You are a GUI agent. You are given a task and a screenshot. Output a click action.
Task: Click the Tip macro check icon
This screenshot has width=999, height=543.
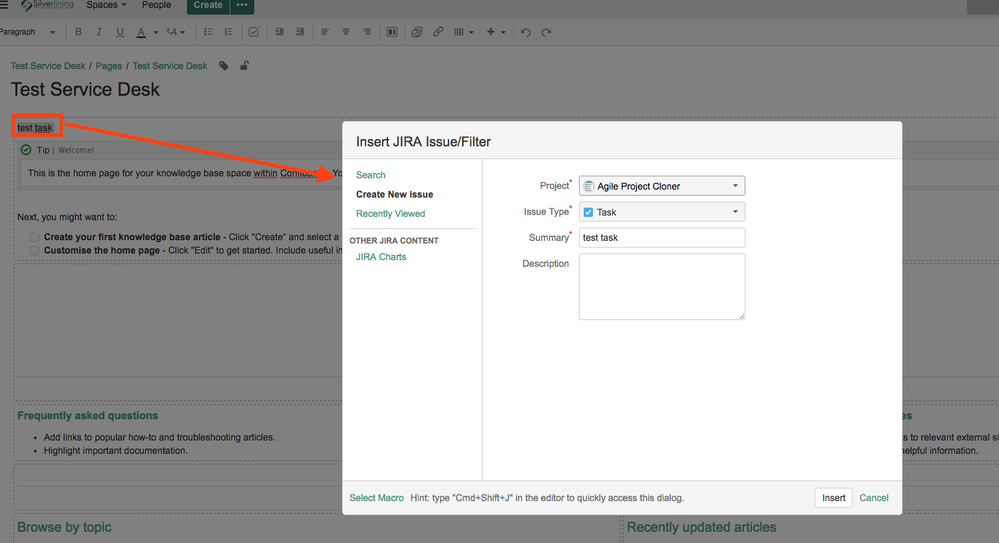point(26,150)
